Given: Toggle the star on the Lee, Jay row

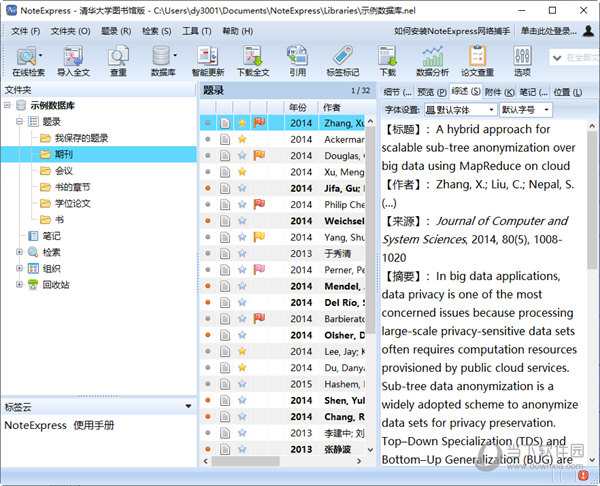Looking at the screenshot, I should (x=242, y=351).
